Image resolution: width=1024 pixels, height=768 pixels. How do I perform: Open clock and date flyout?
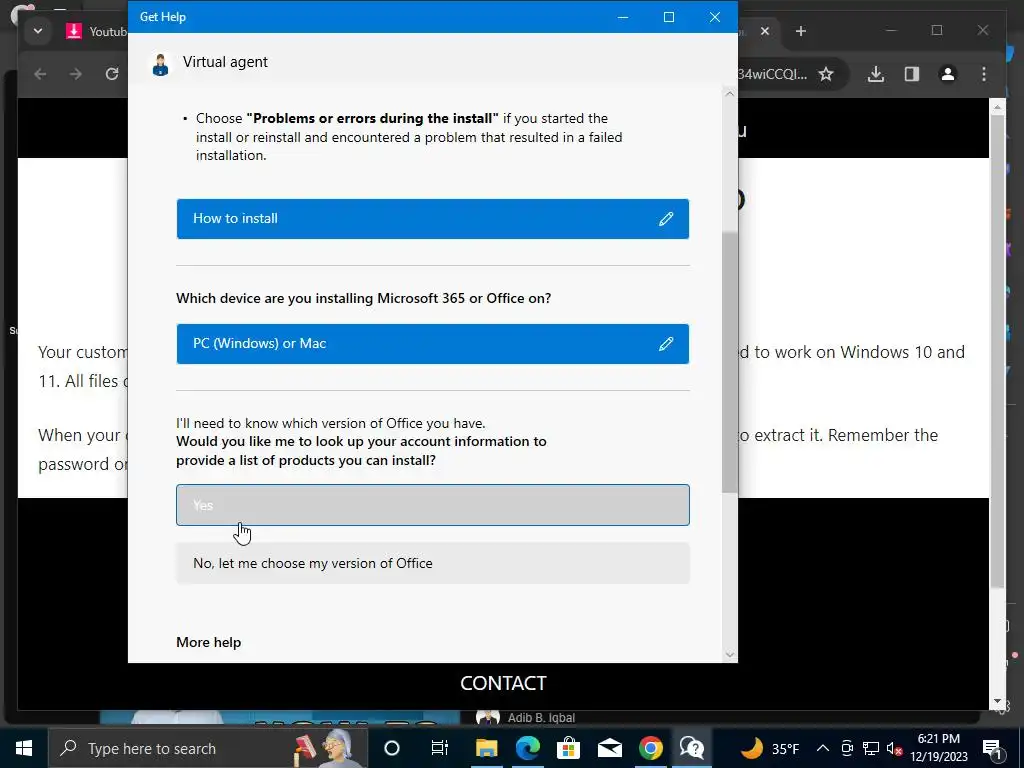pos(938,748)
